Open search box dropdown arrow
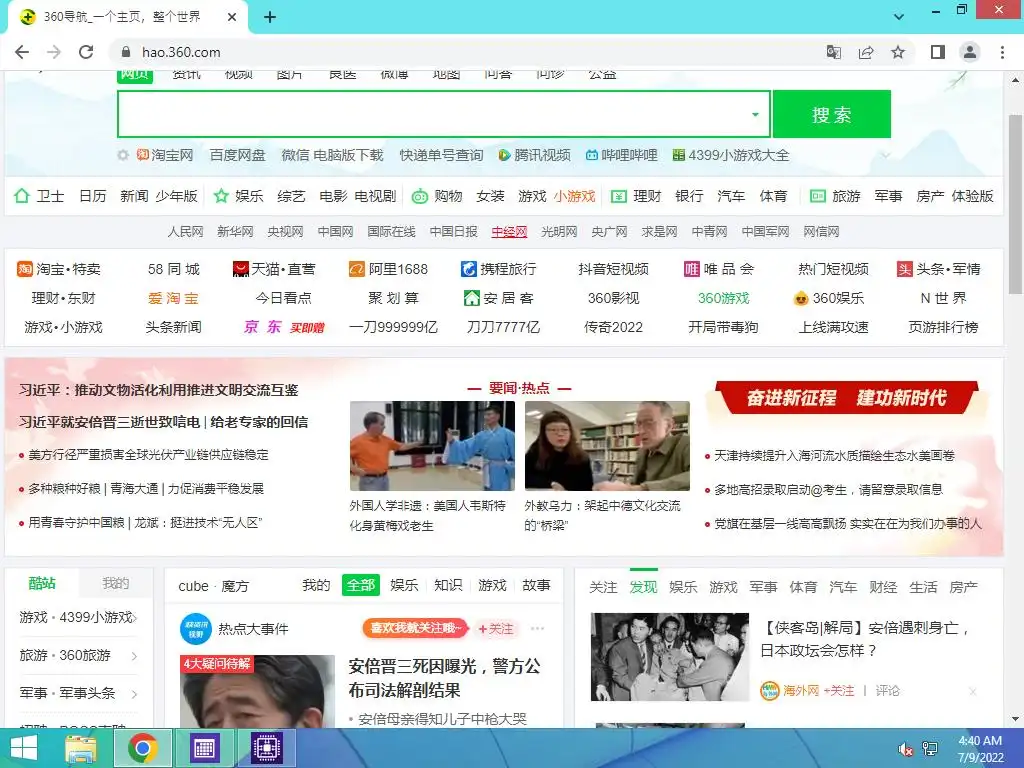This screenshot has width=1024, height=768. 755,114
